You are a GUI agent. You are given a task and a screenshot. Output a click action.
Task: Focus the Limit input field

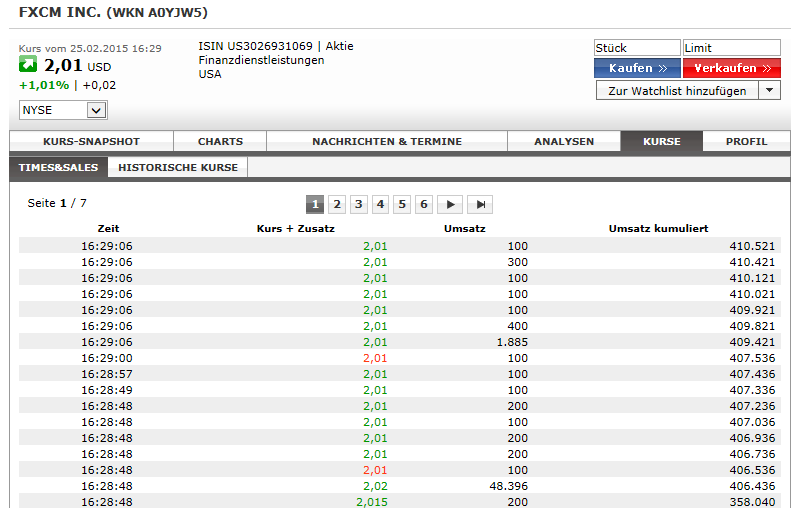click(732, 48)
